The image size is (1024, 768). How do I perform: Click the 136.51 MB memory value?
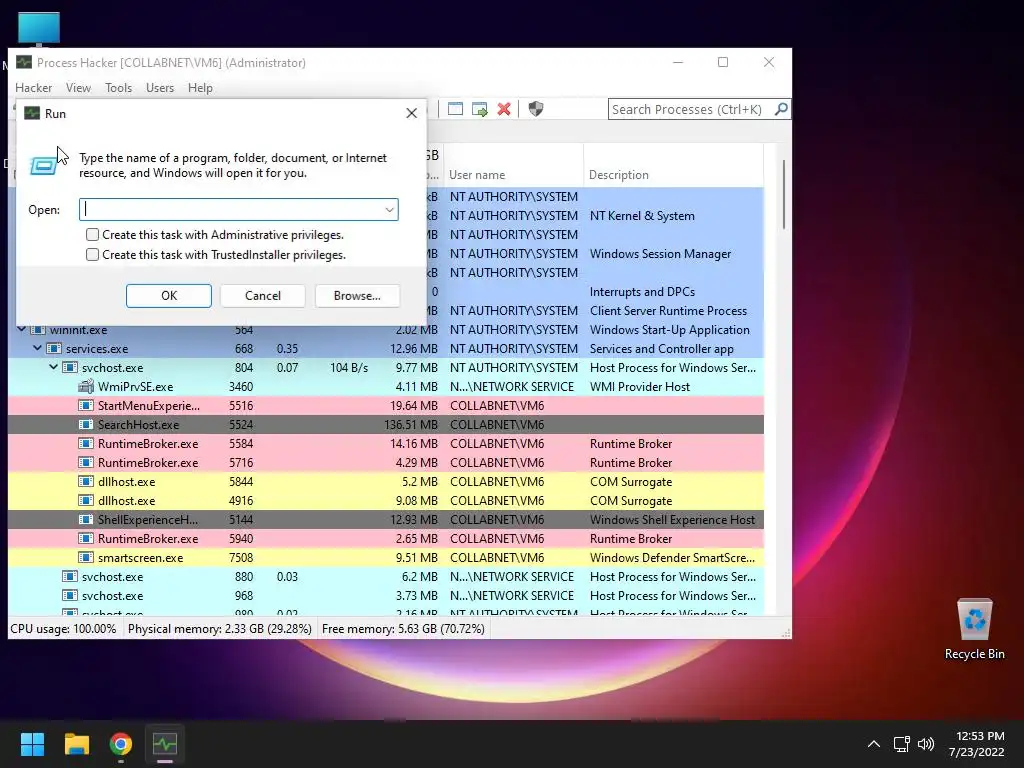click(x=411, y=424)
